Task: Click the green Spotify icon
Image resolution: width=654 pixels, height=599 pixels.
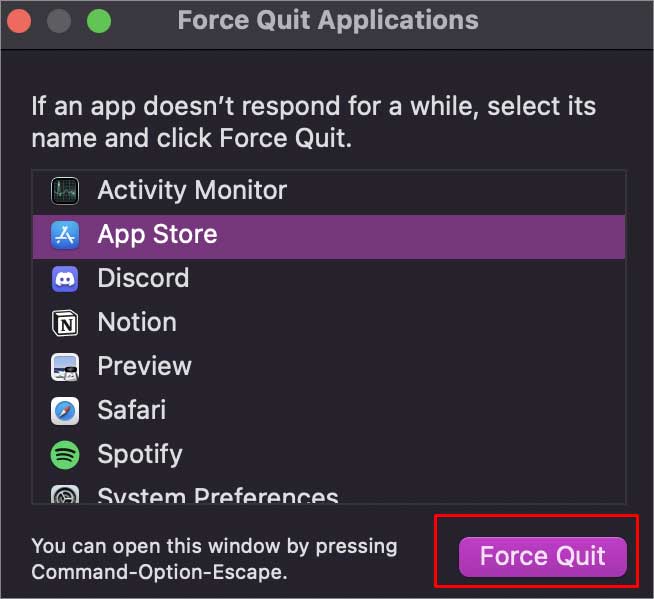Action: tap(65, 455)
